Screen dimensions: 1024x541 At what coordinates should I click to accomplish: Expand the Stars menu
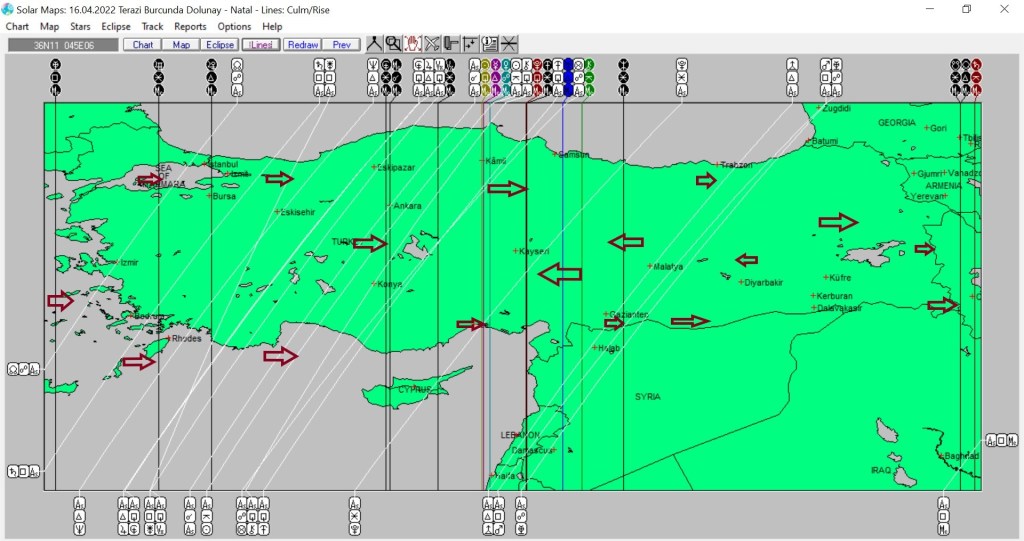[x=80, y=26]
